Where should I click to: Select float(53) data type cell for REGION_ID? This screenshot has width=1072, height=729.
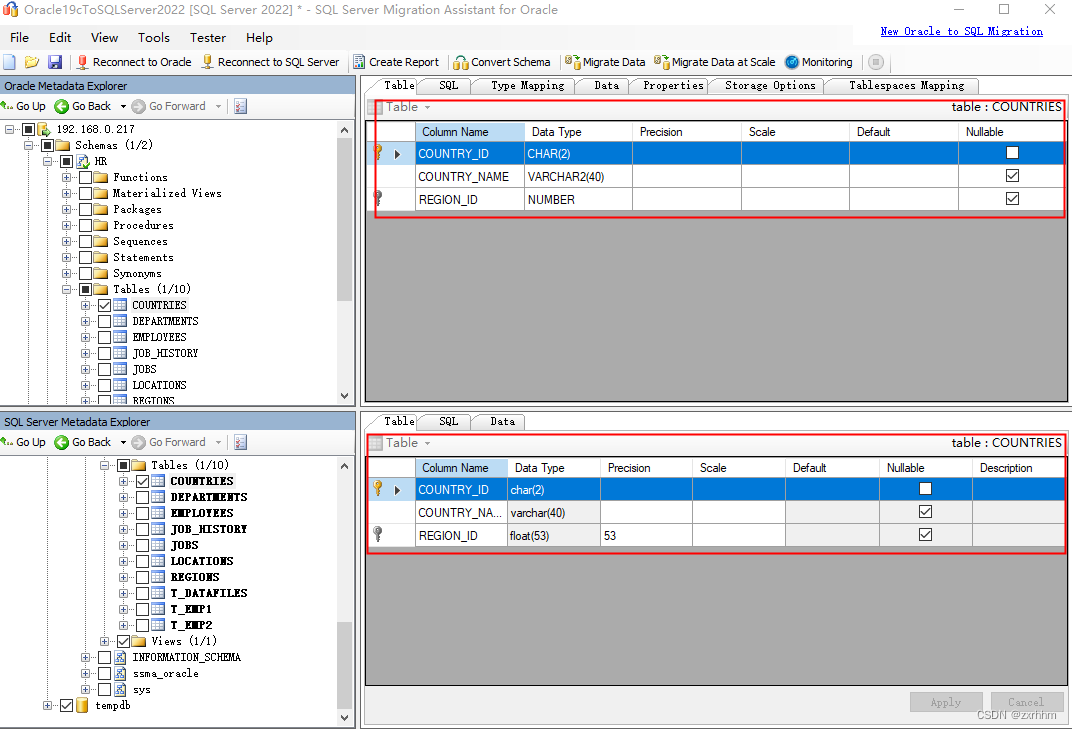554,535
